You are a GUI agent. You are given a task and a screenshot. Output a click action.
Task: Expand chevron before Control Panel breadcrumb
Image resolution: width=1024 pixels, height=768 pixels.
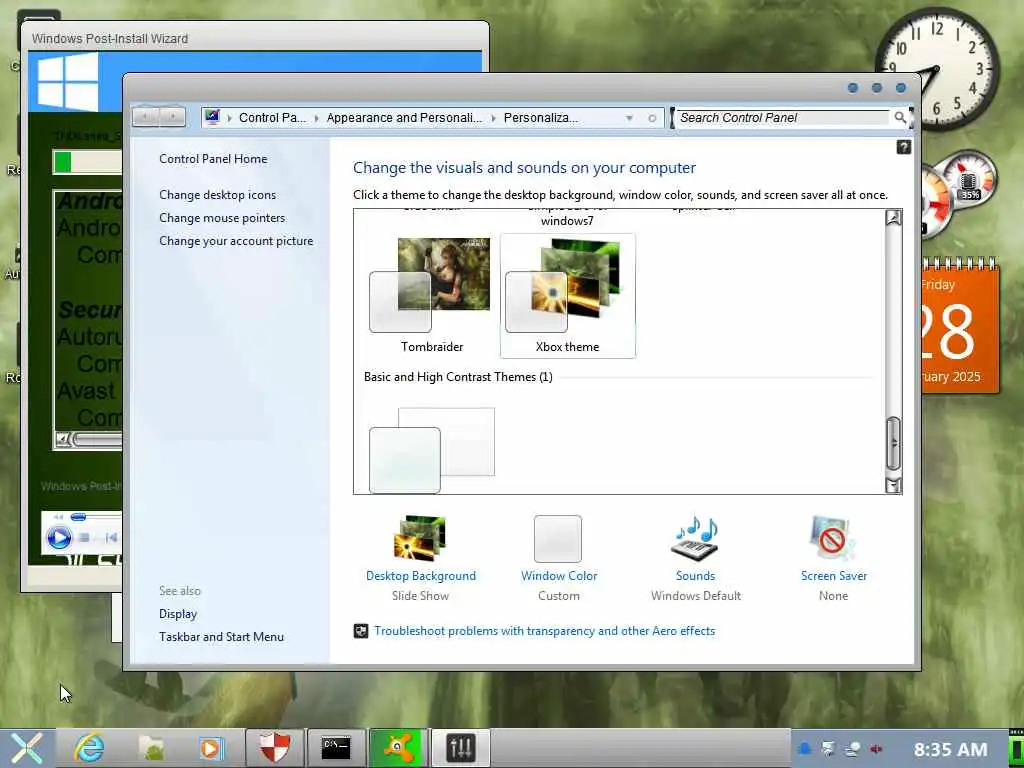coord(229,118)
